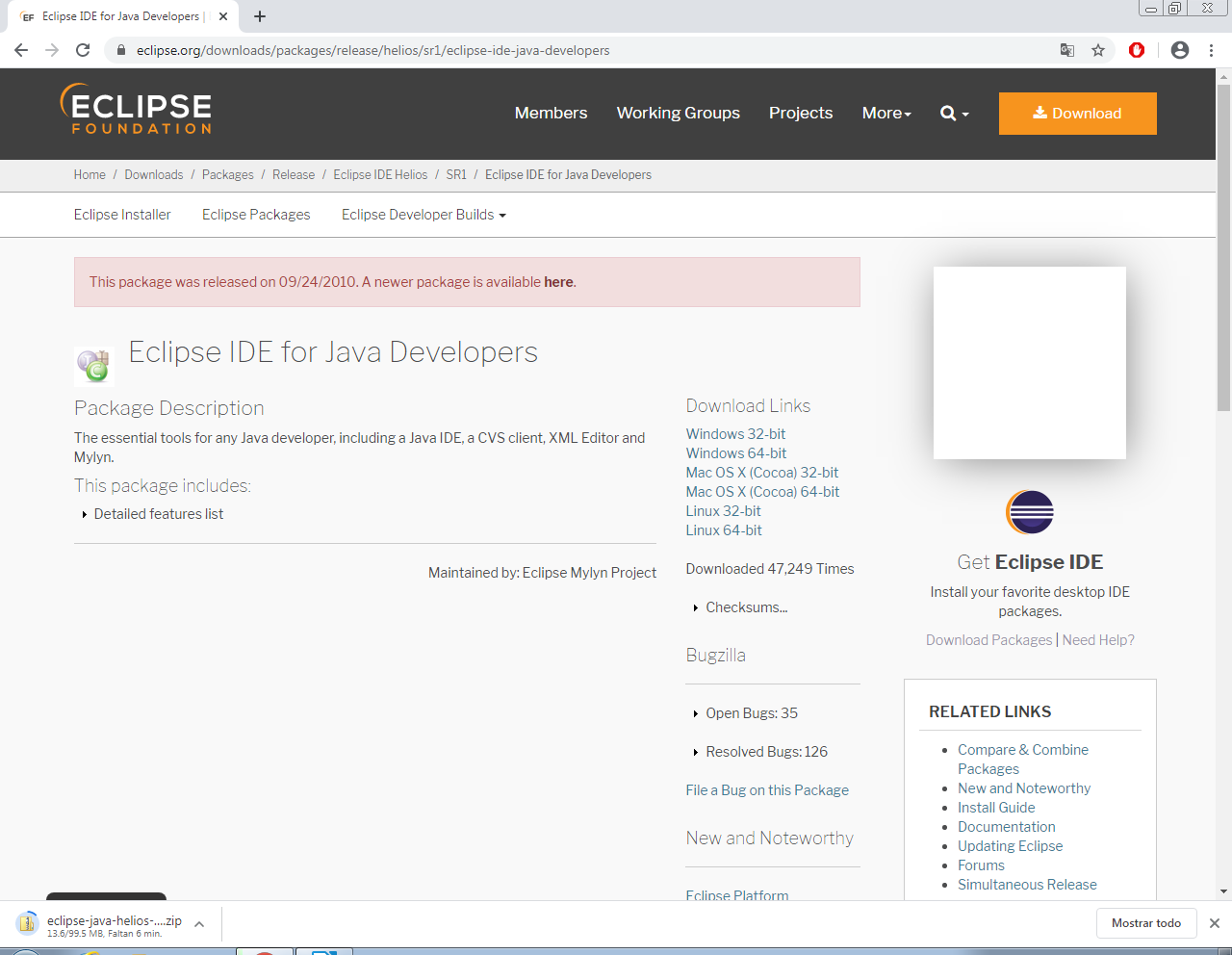
Task: Expand Eclipse Developer Builds dropdown
Action: [x=423, y=215]
